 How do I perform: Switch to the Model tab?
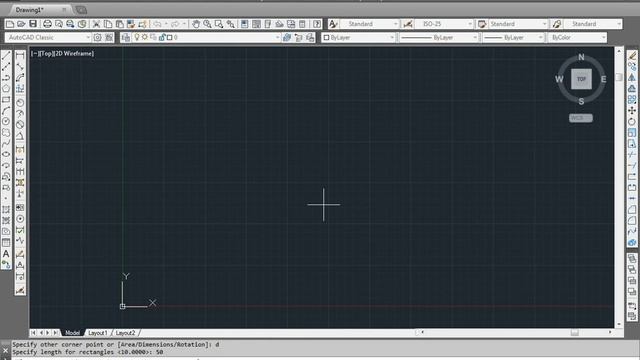pyautogui.click(x=72, y=333)
